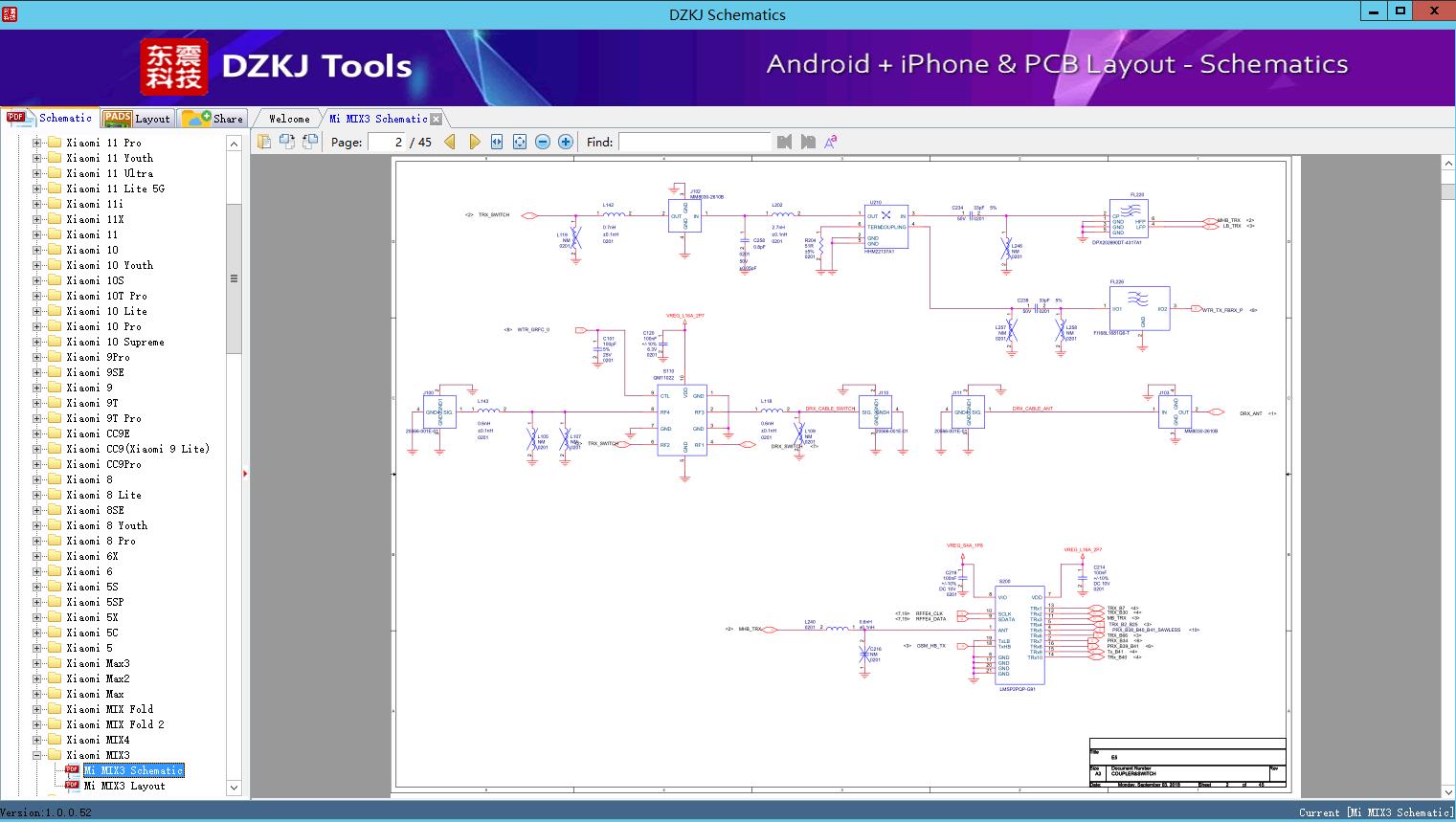Find next match icon
1456x822 pixels.
(808, 142)
